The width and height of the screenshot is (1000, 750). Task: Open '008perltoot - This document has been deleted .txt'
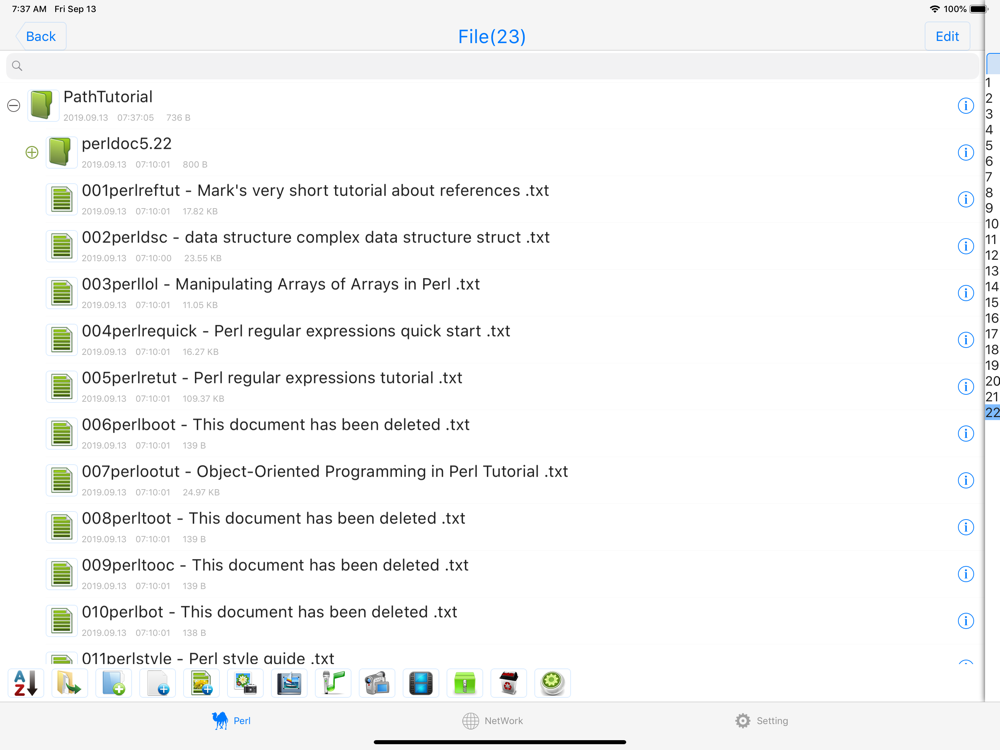pos(491,527)
